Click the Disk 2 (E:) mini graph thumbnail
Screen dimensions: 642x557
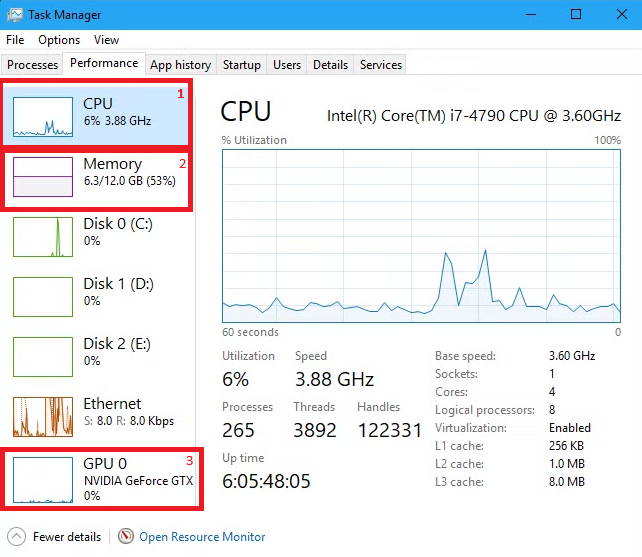tap(43, 357)
